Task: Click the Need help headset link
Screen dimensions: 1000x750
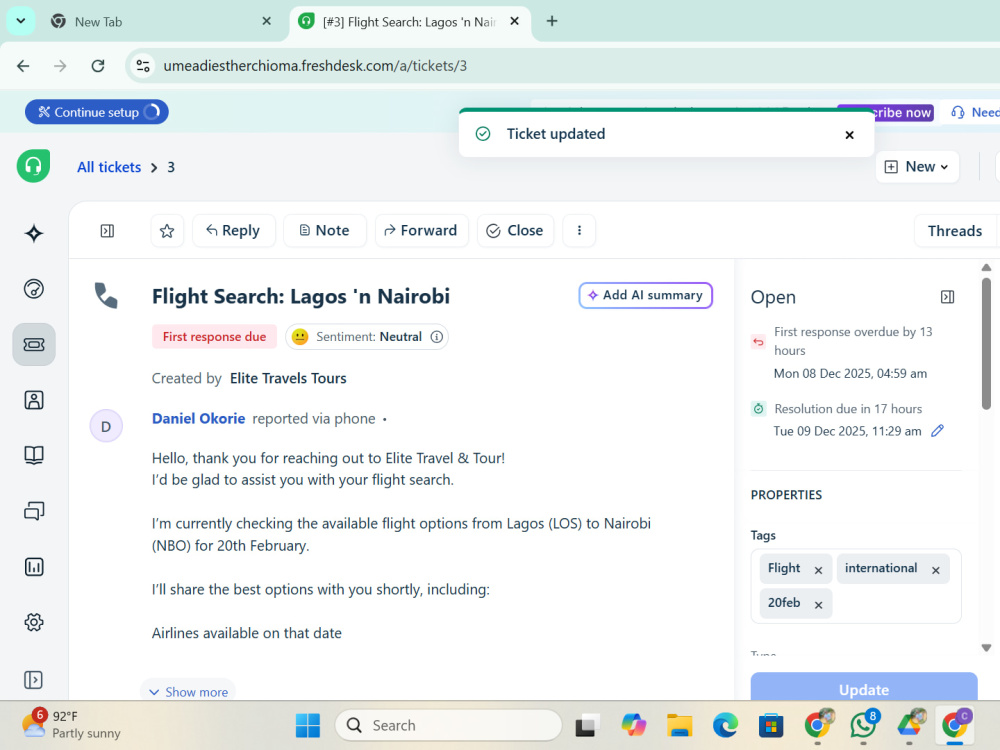Action: coord(974,112)
